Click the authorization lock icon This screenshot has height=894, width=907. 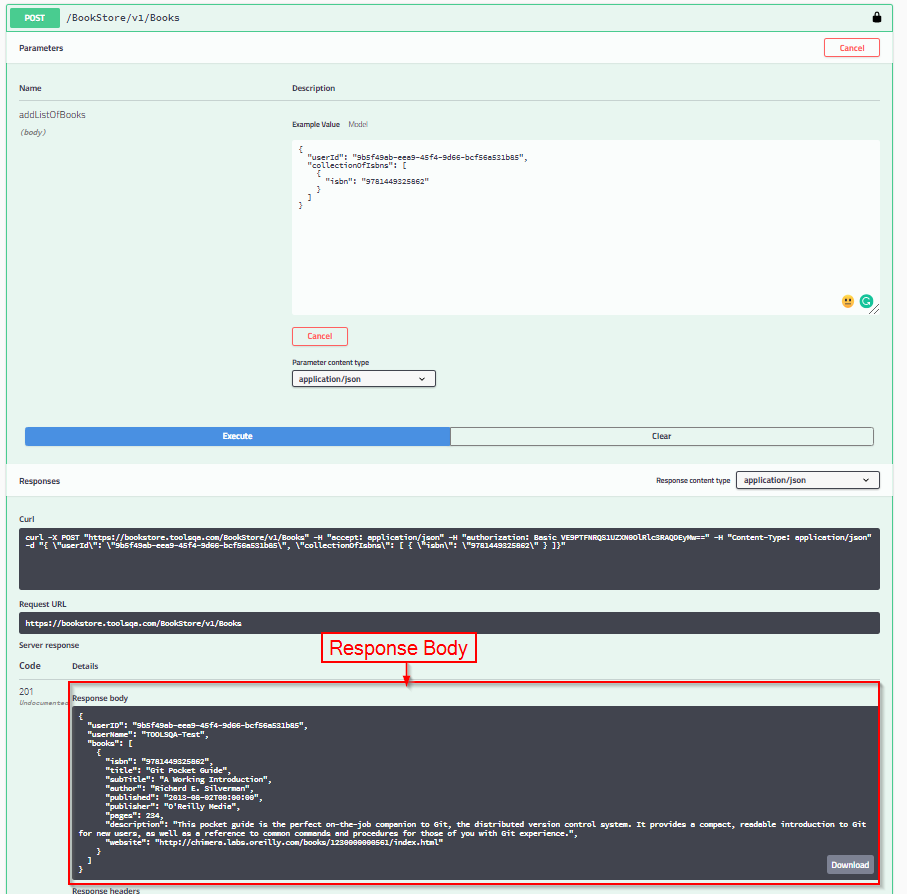(x=876, y=17)
